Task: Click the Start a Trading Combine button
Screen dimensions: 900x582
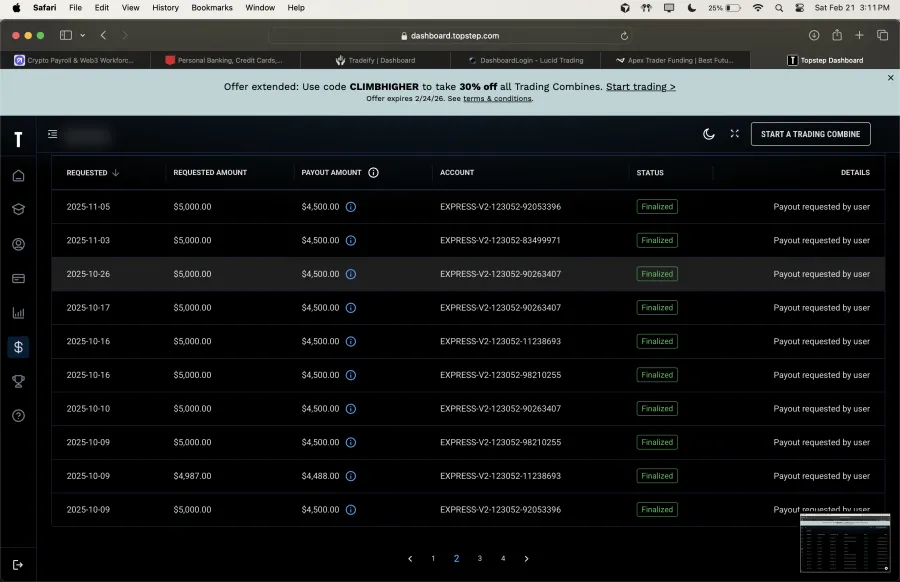Action: point(810,134)
